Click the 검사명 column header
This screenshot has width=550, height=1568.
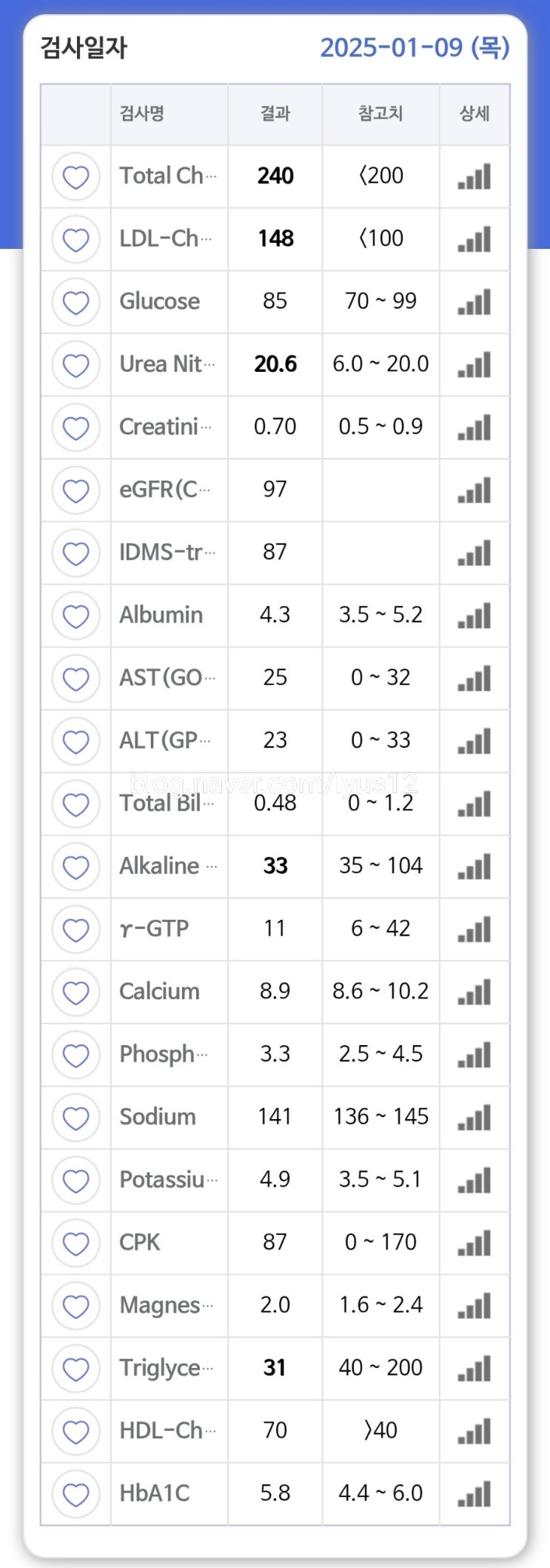point(142,114)
